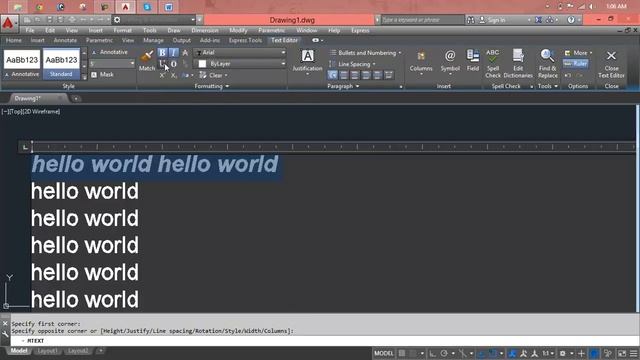Image resolution: width=640 pixels, height=360 pixels.
Task: Click the Help question mark icon
Action: coord(571,20)
